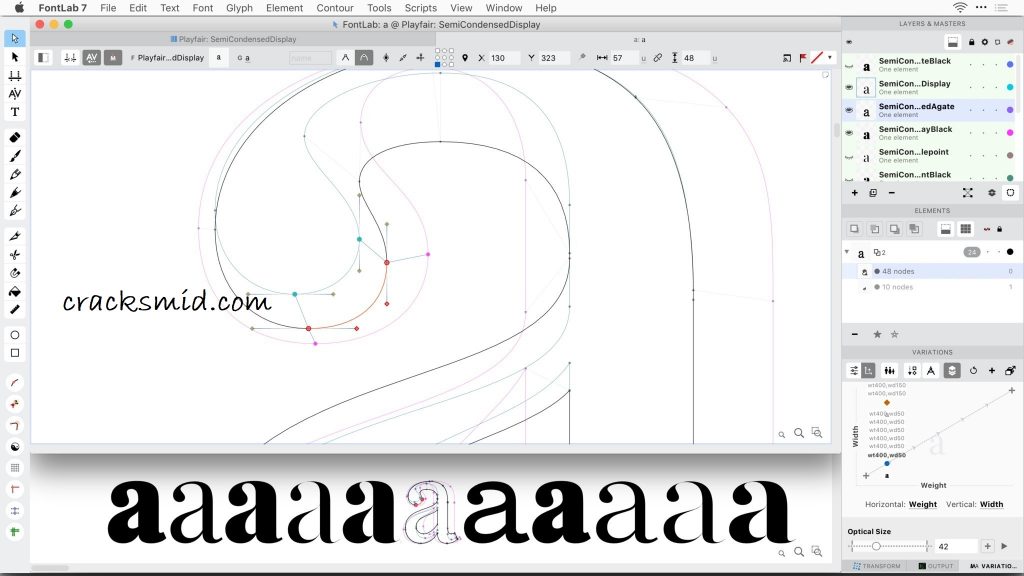Switch to the Transform panel tab
The width and height of the screenshot is (1024, 576).
(x=876, y=566)
